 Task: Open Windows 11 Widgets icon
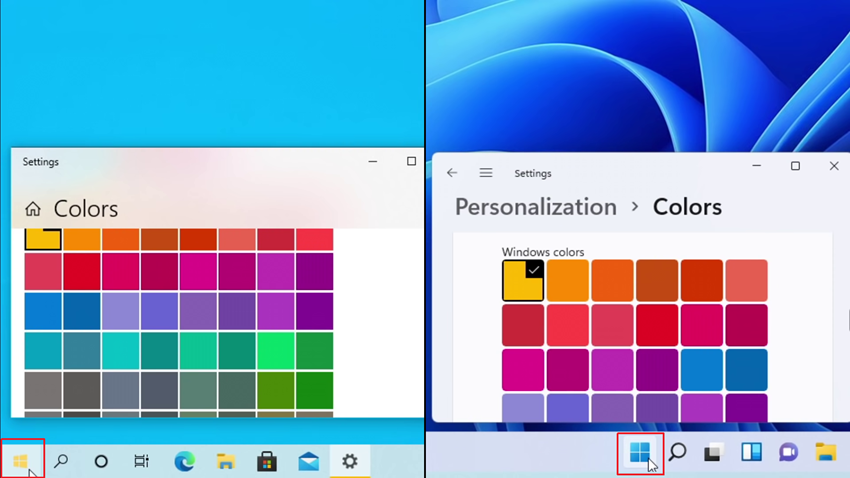click(751, 452)
